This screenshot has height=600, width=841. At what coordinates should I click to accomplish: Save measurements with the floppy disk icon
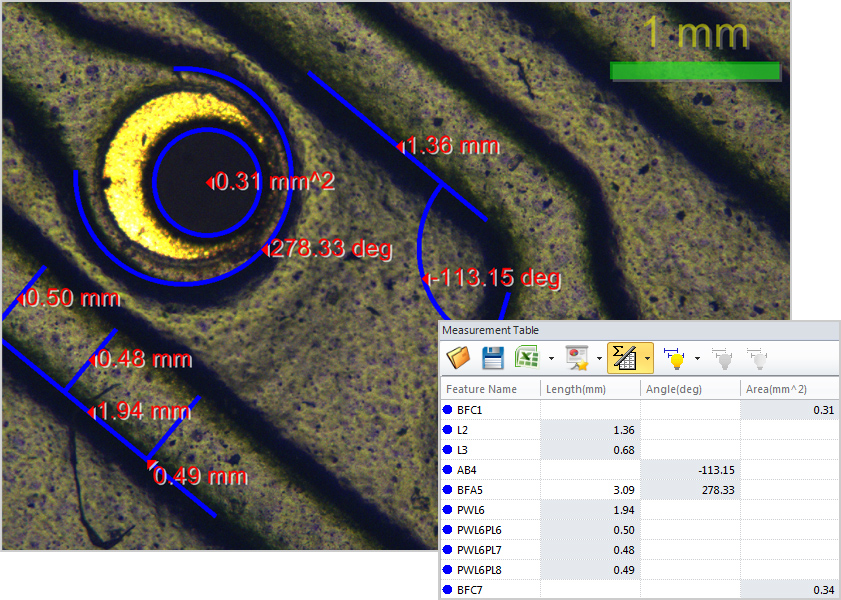[492, 357]
